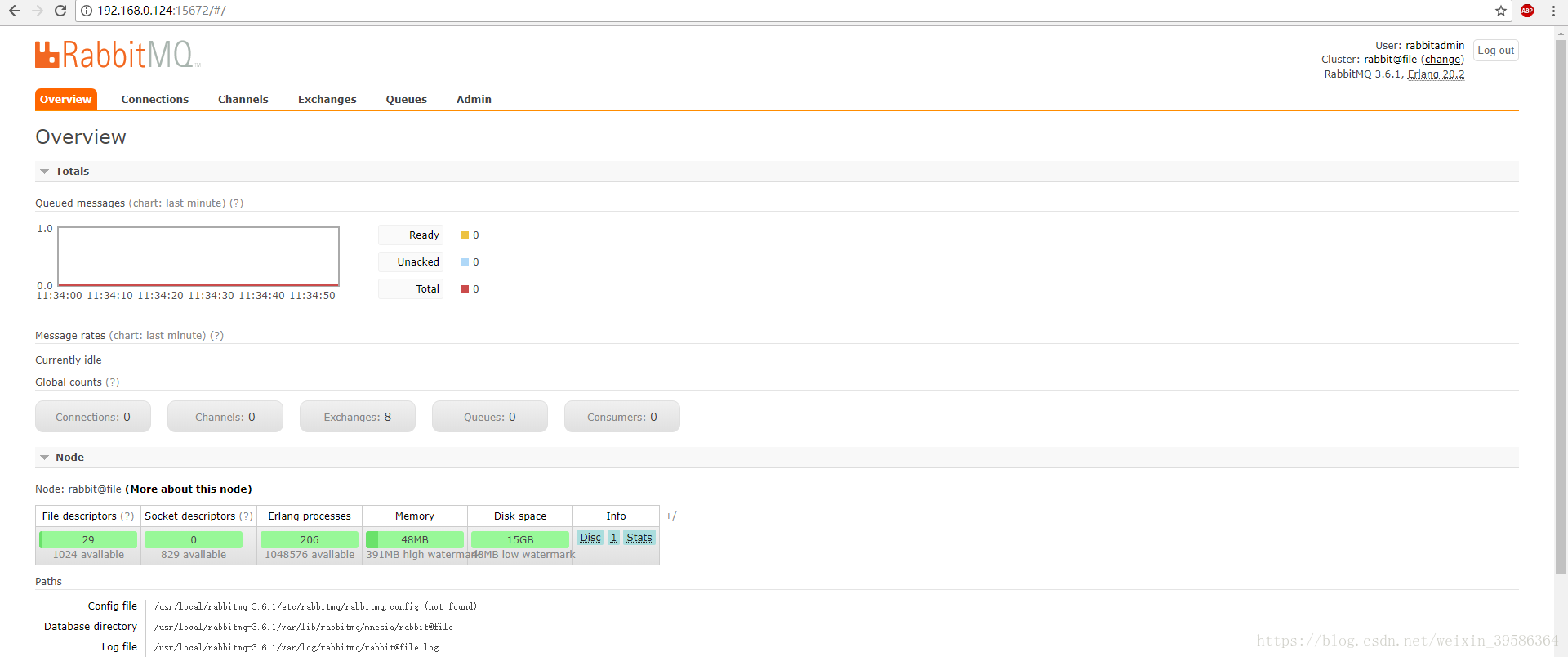Click the blue Unacked legend swatch
Image resolution: width=1568 pixels, height=657 pixels.
[x=465, y=262]
